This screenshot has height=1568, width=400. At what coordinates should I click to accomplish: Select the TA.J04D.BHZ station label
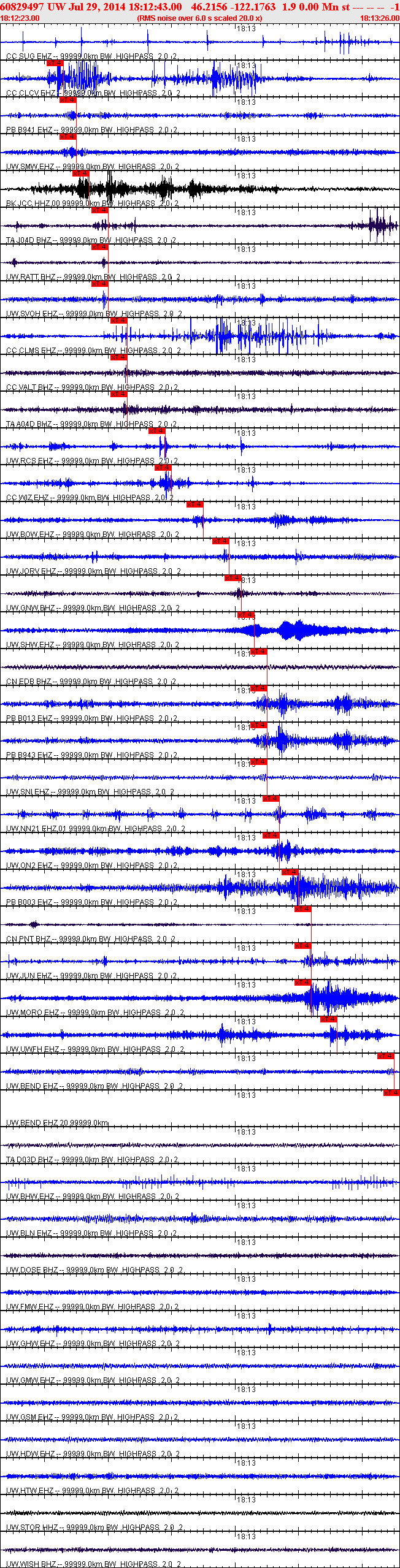(x=91, y=240)
